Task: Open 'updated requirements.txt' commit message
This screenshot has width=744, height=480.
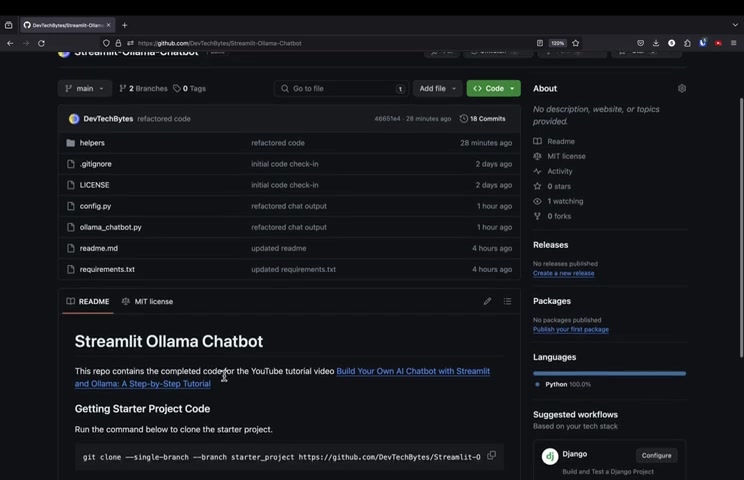Action: pos(293,269)
